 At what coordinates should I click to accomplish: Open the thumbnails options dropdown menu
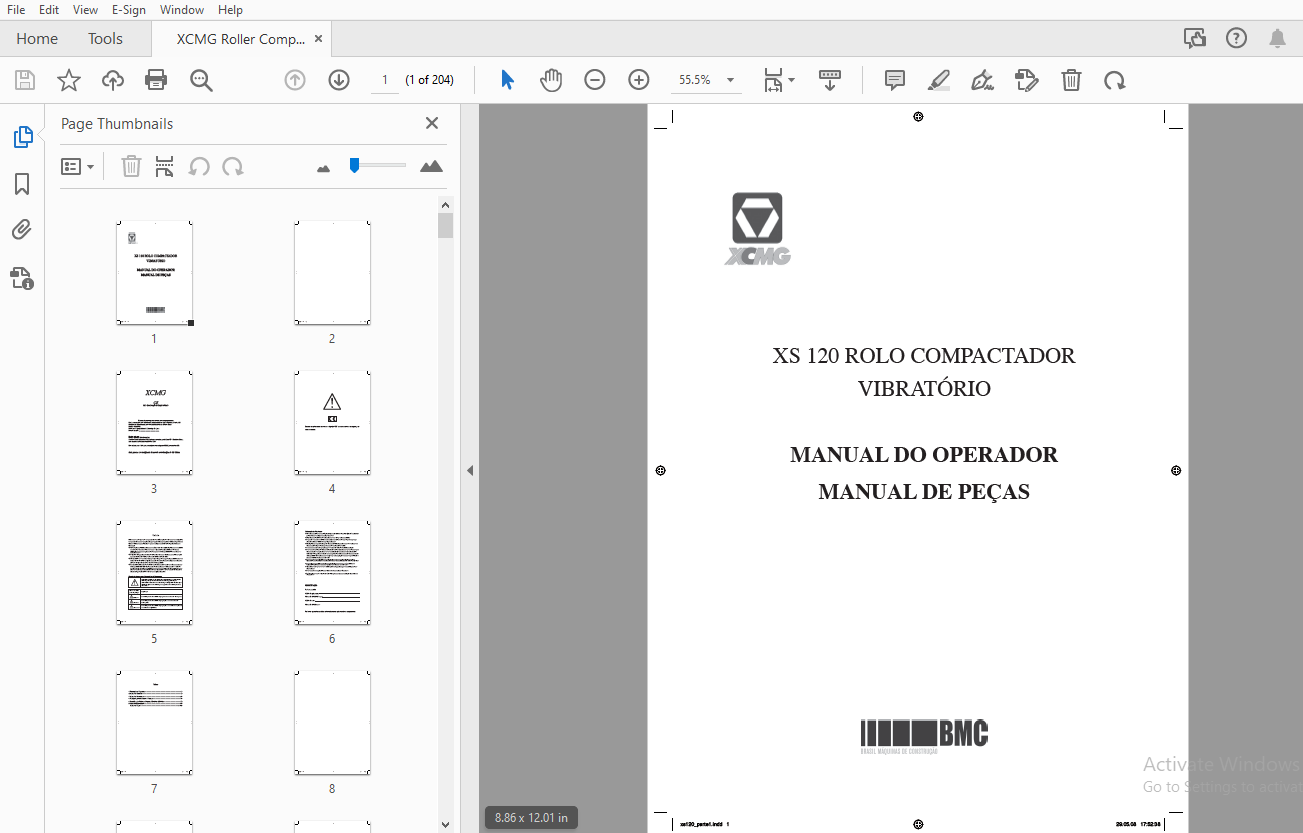[78, 166]
